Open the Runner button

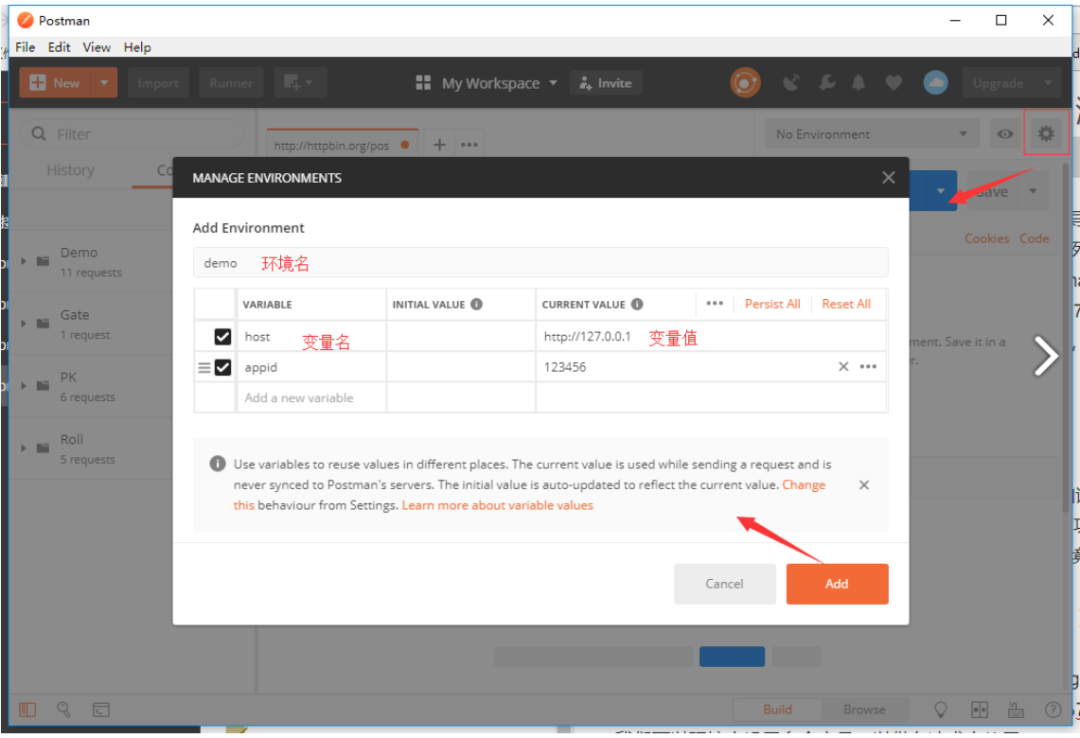pyautogui.click(x=231, y=83)
